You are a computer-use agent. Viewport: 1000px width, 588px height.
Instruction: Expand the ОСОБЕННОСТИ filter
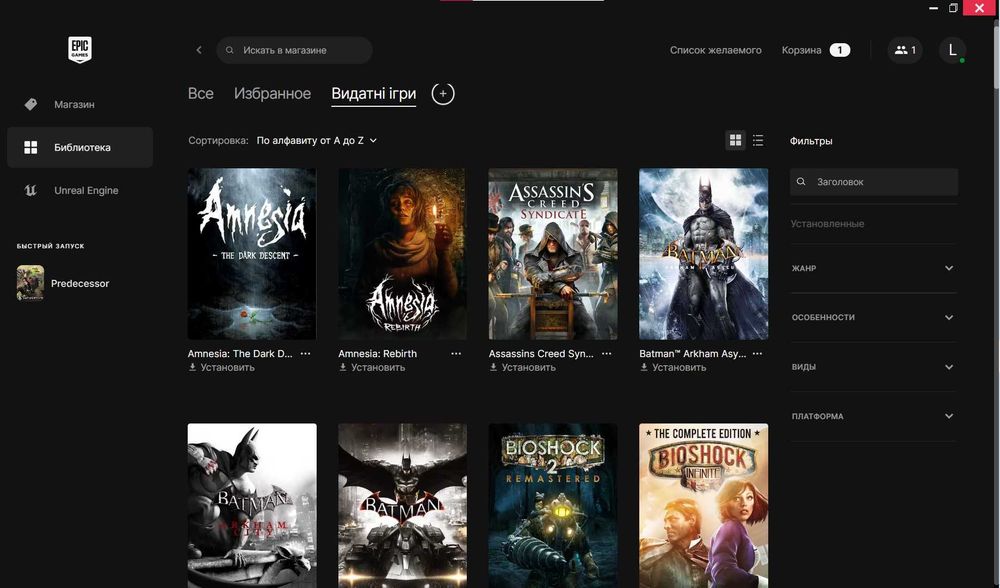pyautogui.click(x=873, y=317)
